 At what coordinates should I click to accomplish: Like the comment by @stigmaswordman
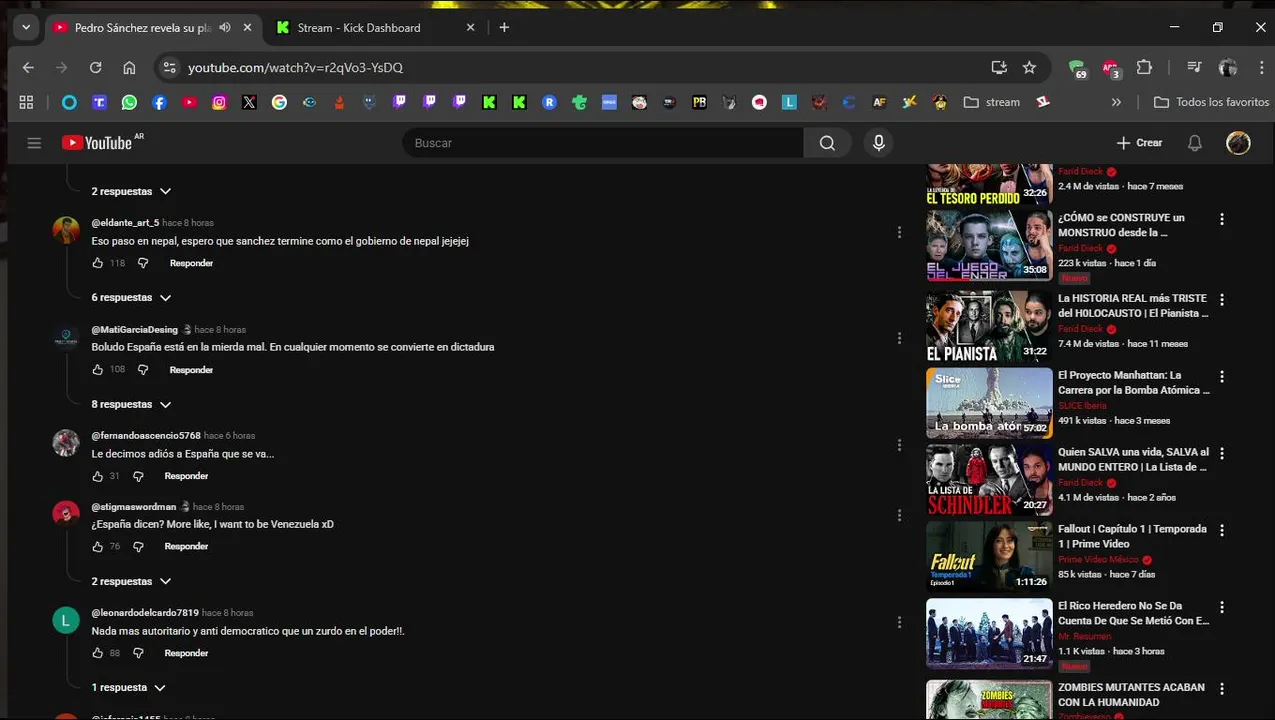[97, 547]
